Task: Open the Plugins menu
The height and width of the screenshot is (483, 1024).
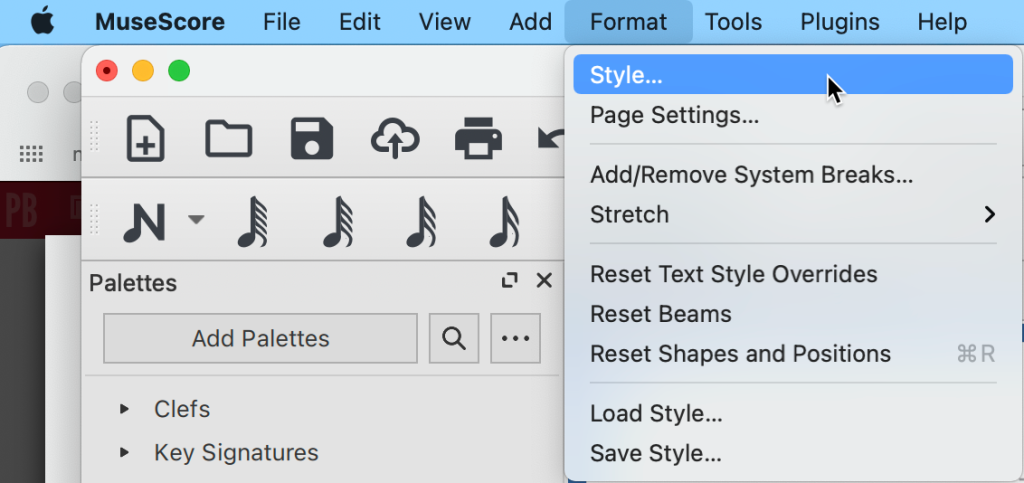Action: (x=840, y=22)
